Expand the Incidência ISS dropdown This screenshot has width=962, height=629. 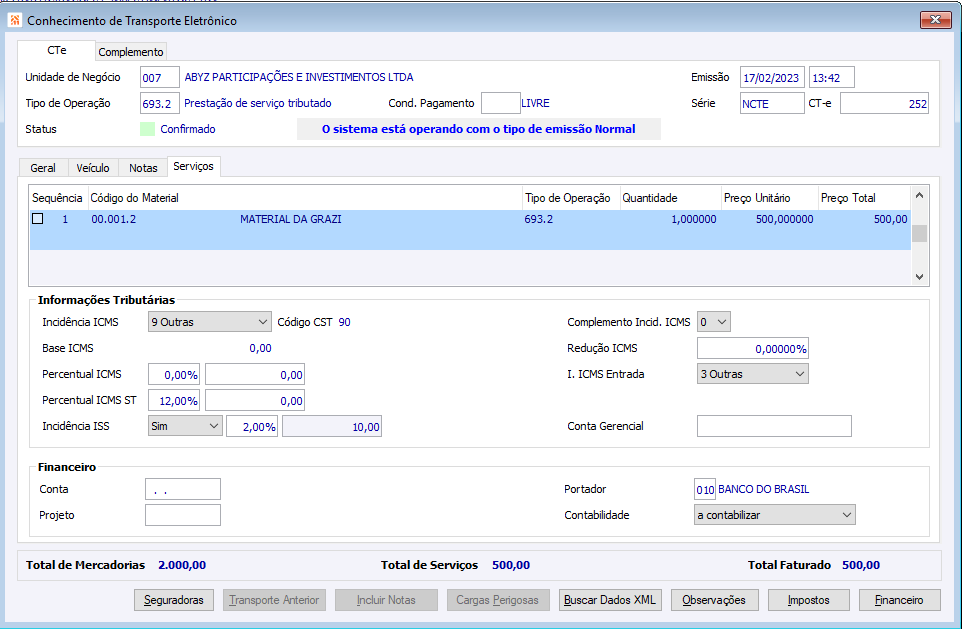tap(185, 426)
